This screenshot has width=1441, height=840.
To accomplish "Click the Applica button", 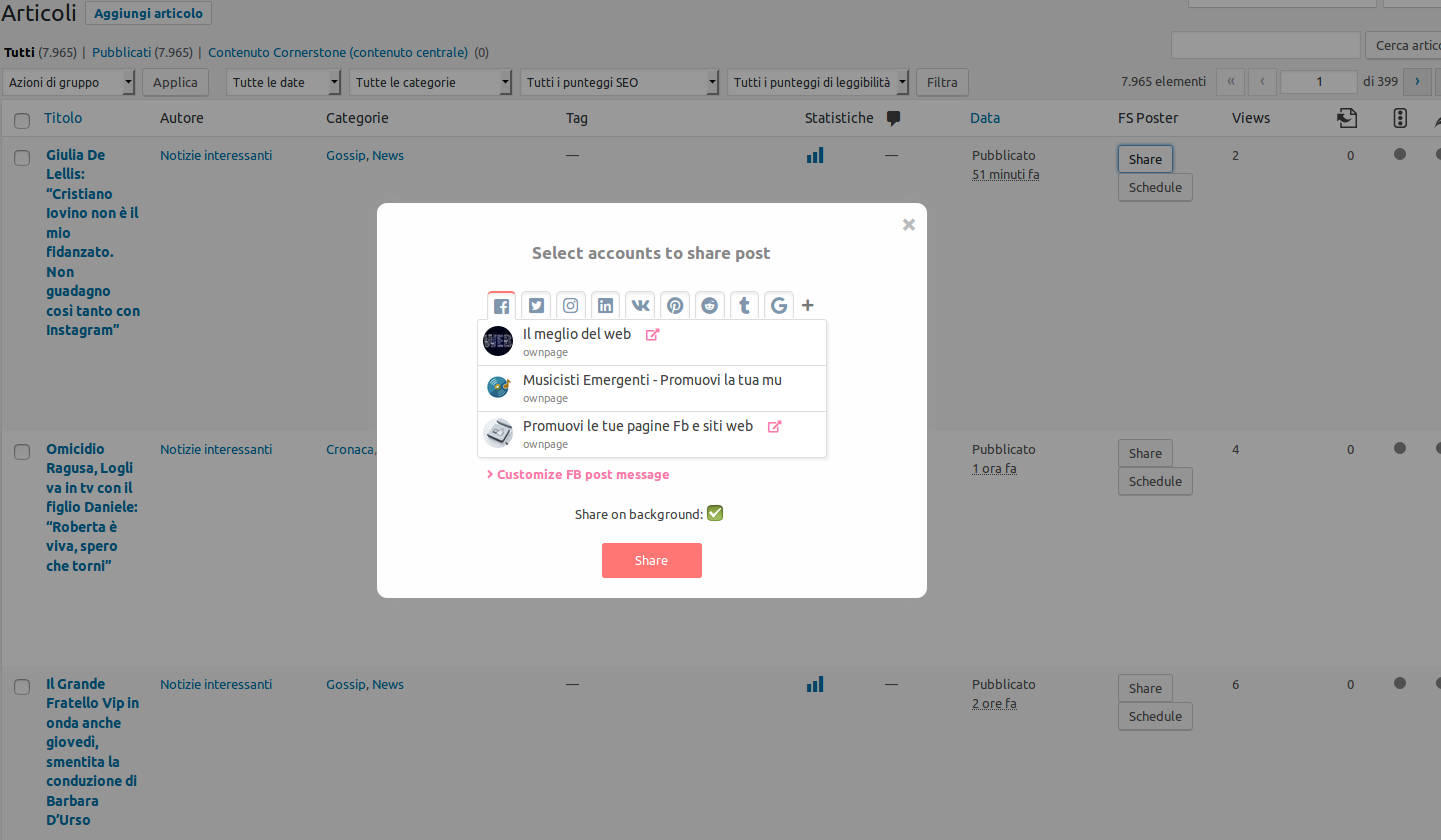I will tap(176, 82).
